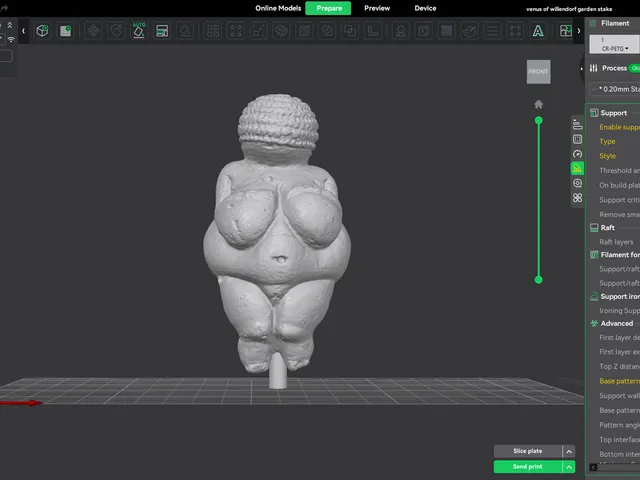Click the Raft layers setting label
The height and width of the screenshot is (480, 640).
click(x=616, y=242)
